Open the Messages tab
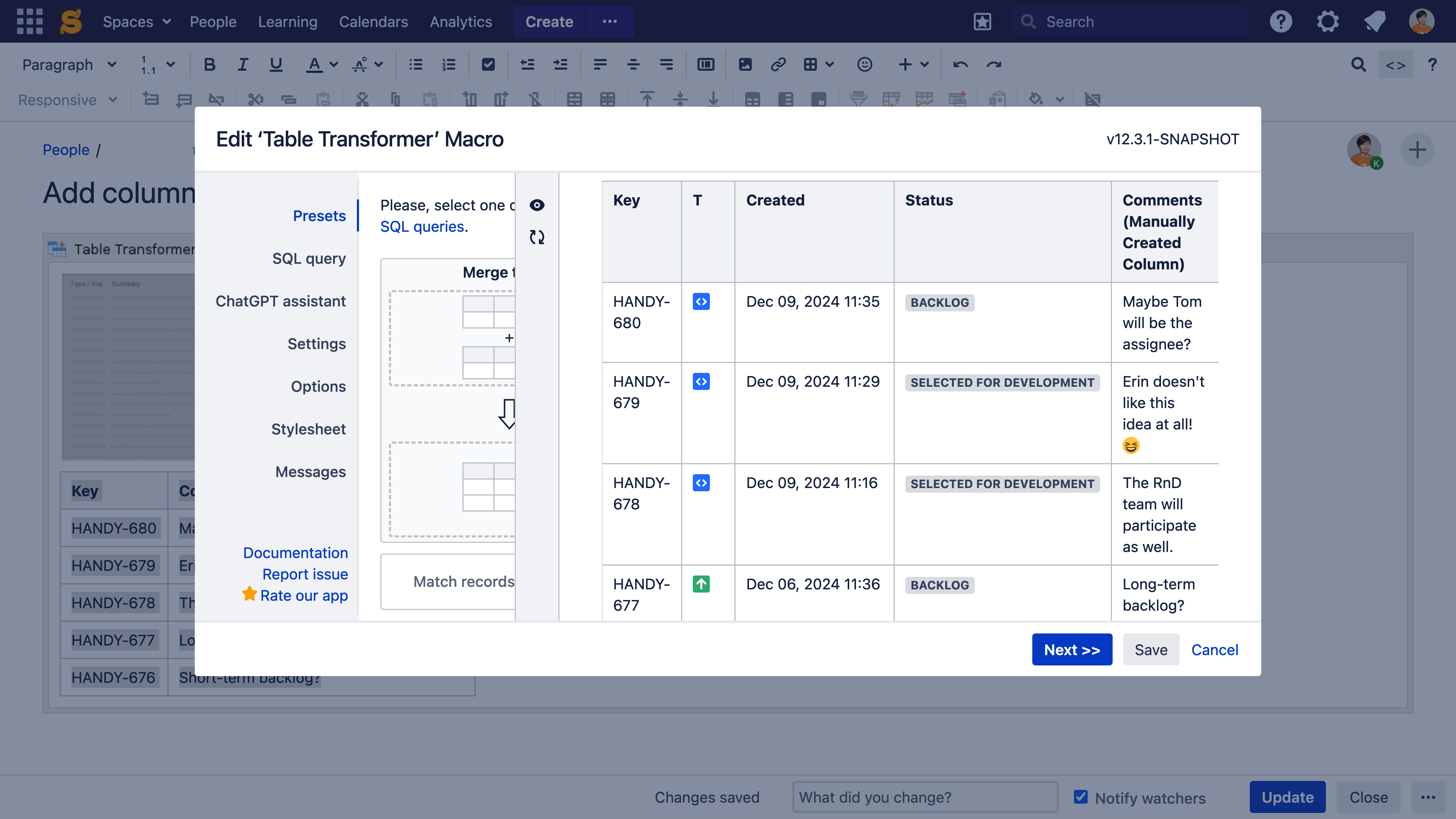Viewport: 1456px width, 819px height. (x=311, y=471)
